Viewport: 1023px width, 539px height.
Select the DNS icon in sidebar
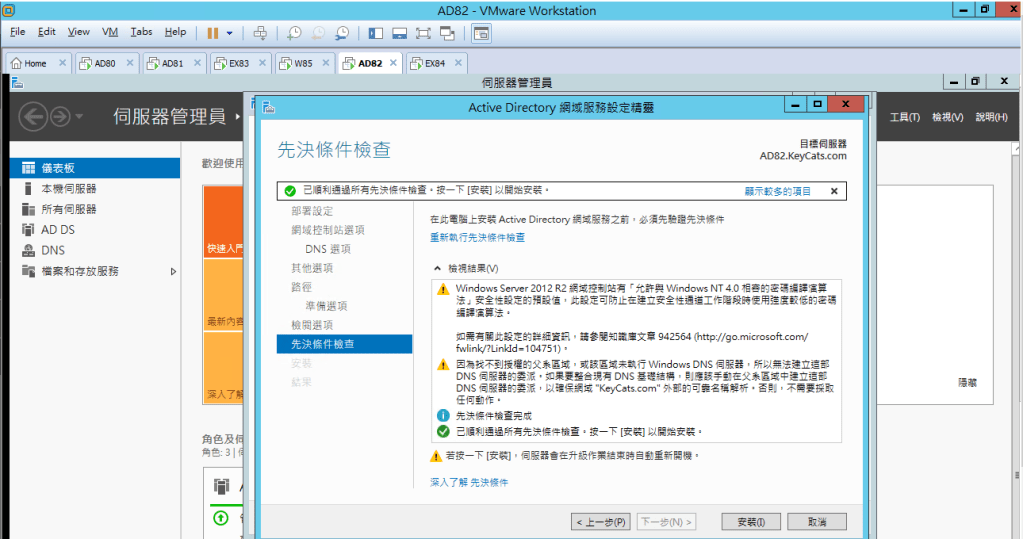coord(28,250)
